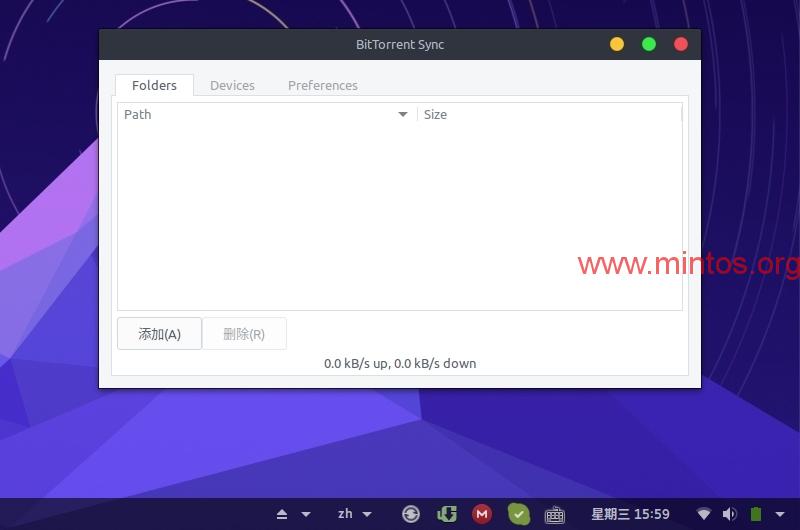Viewport: 800px width, 530px height.
Task: Click the 0.0 kB/s up, 0.0 kB/s down status
Action: [400, 363]
